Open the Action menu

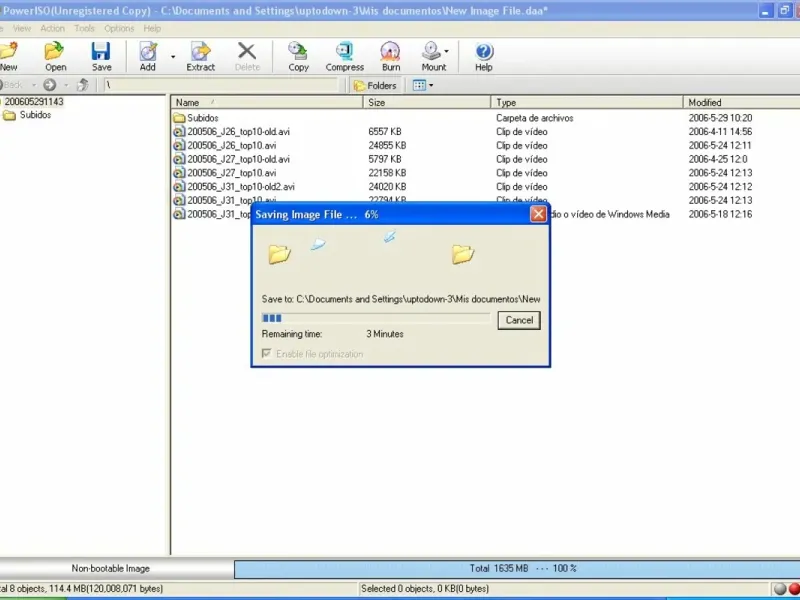tap(53, 29)
